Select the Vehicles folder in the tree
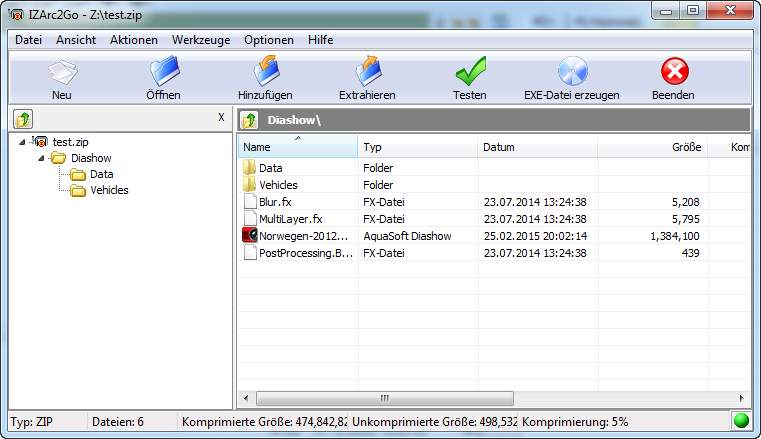The image size is (761, 439). click(109, 190)
